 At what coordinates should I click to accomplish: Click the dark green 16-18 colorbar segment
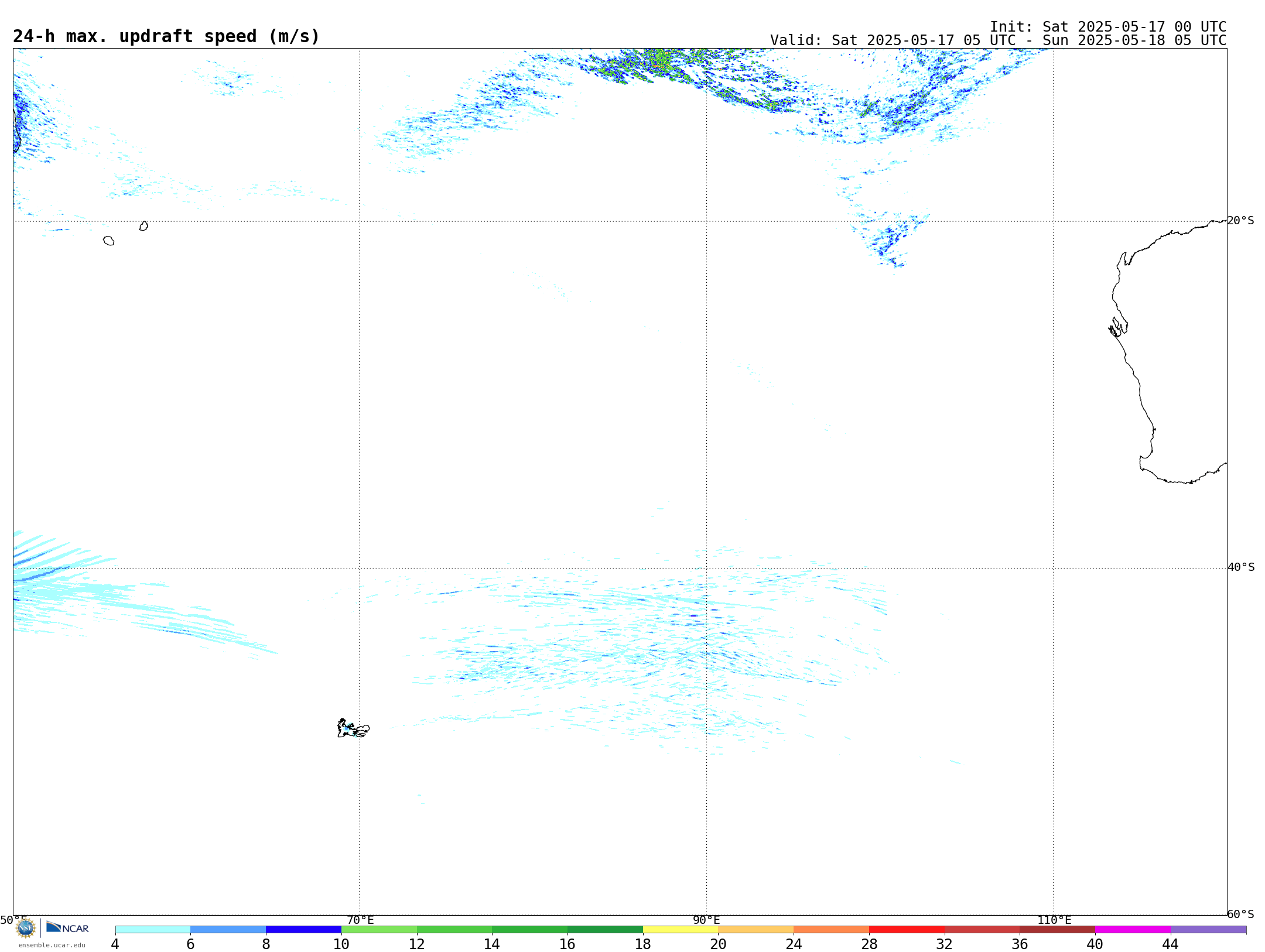coord(605,930)
